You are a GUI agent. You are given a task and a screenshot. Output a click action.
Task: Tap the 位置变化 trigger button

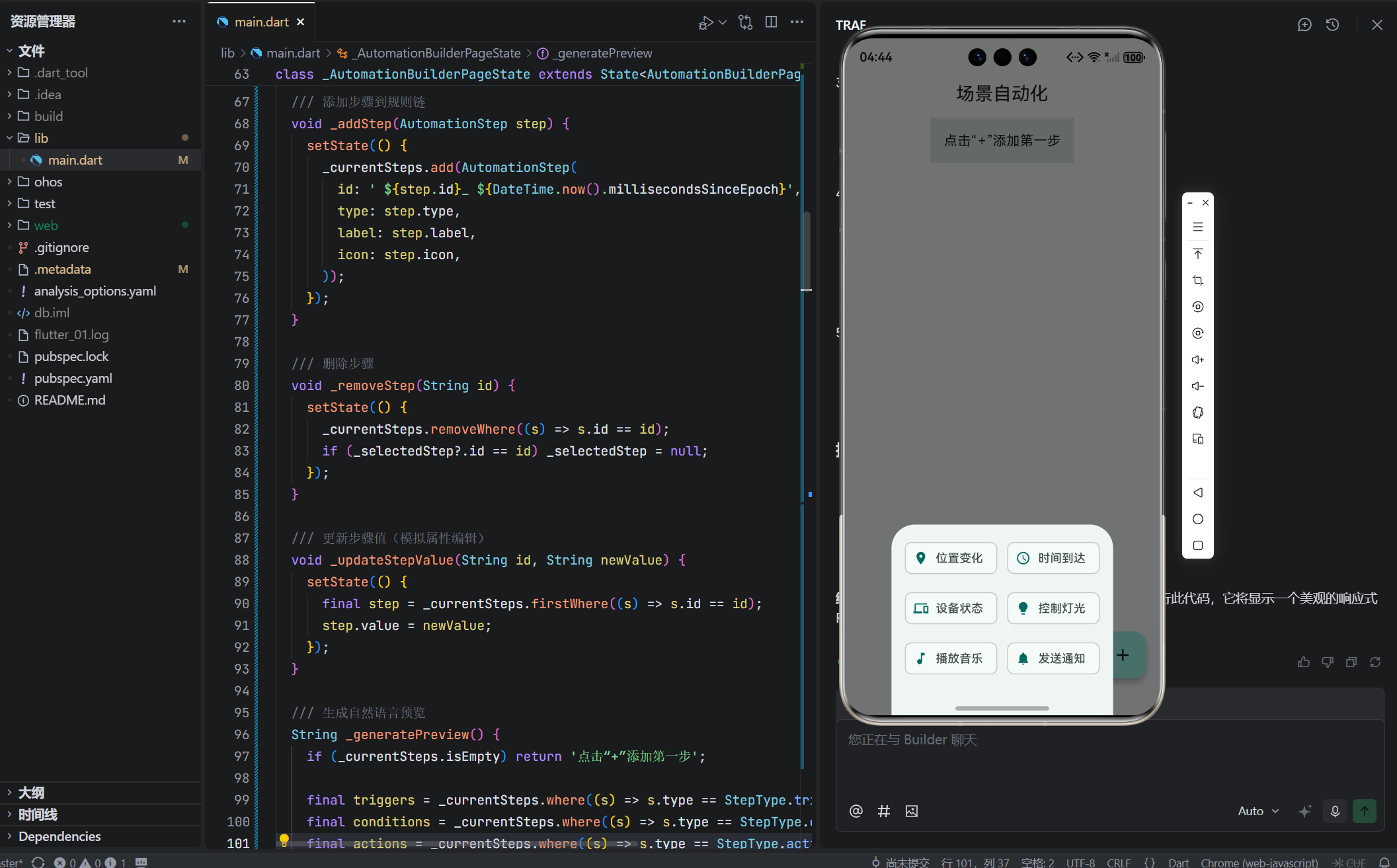point(950,558)
